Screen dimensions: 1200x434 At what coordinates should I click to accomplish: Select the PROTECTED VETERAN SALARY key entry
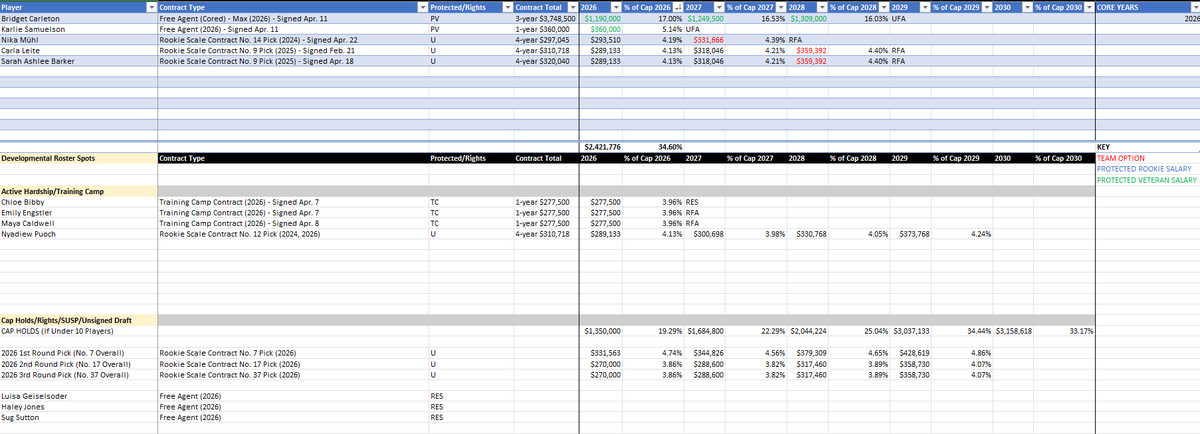pyautogui.click(x=1147, y=180)
